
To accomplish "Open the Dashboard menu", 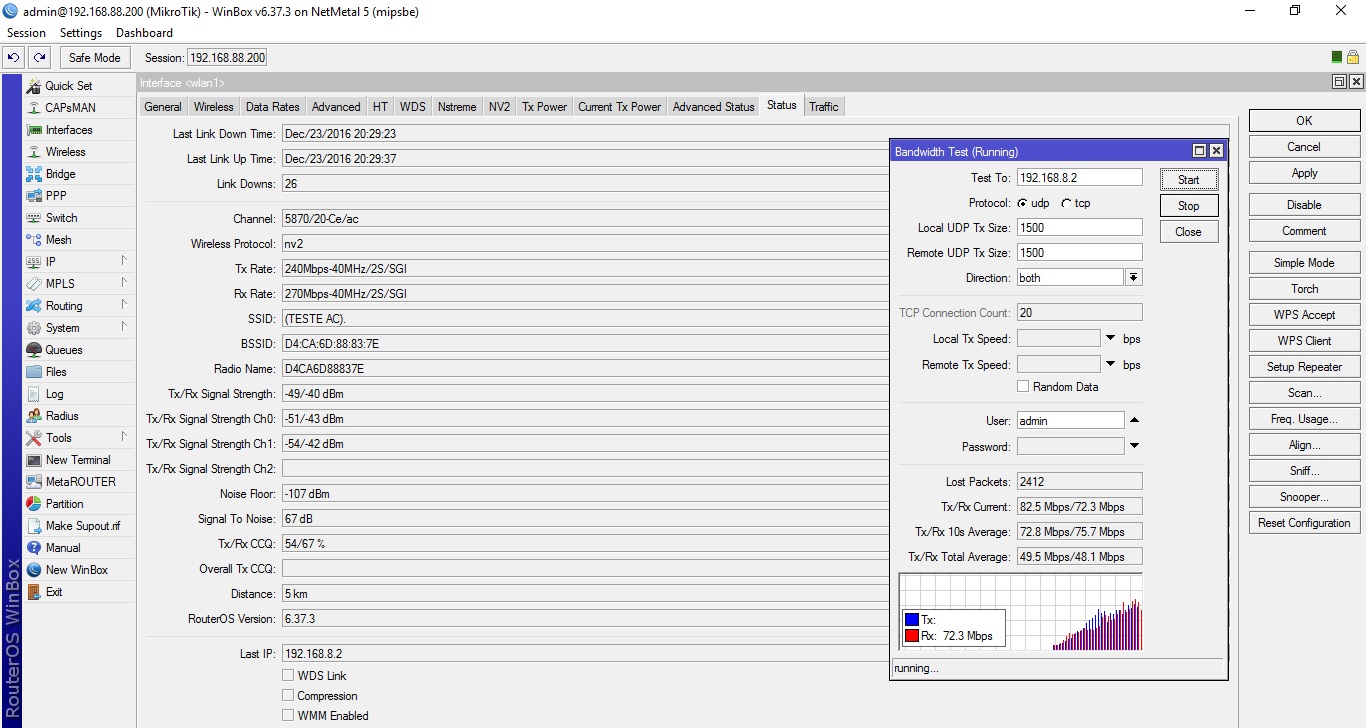I will 145,33.
